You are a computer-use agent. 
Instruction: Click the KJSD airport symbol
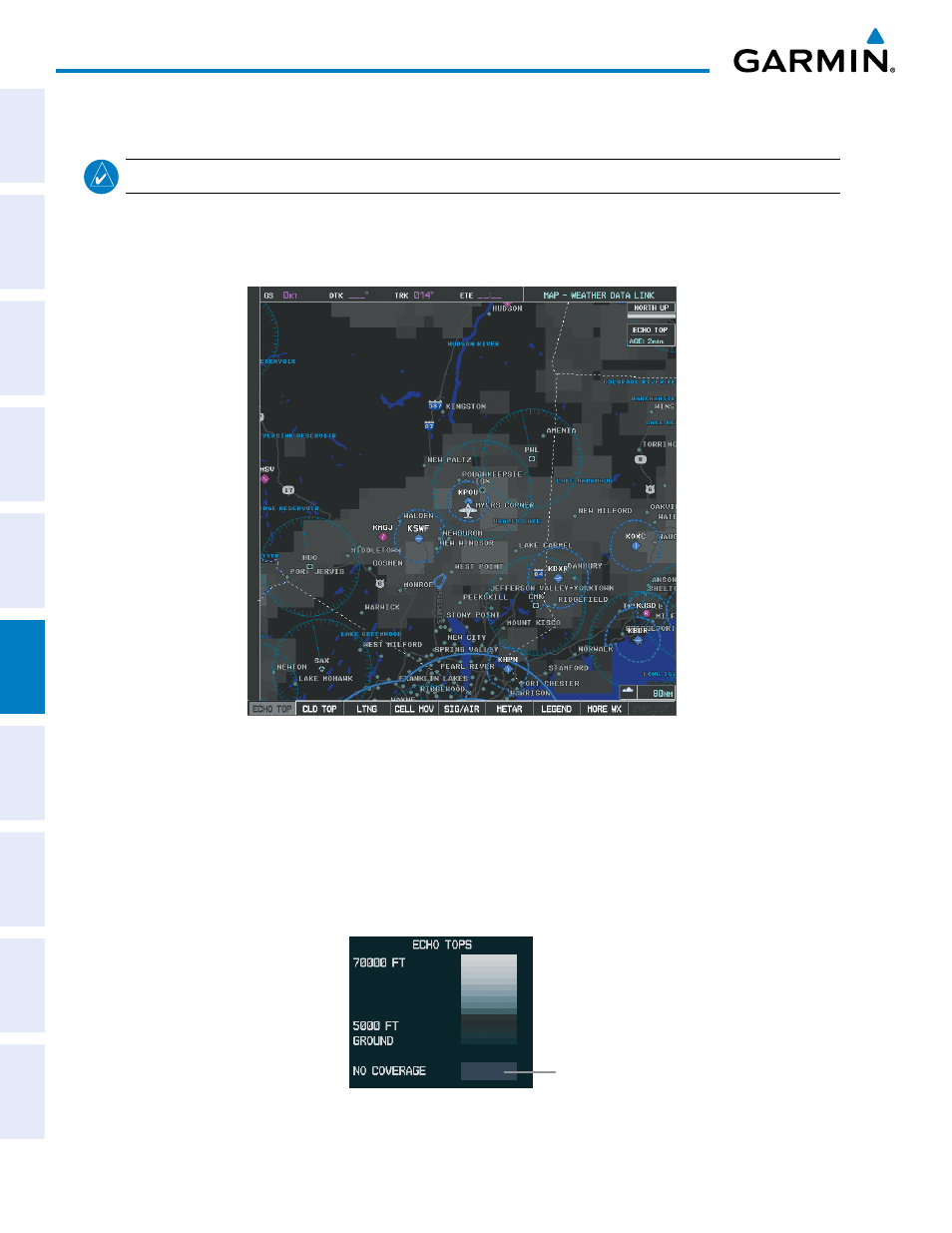[x=647, y=614]
